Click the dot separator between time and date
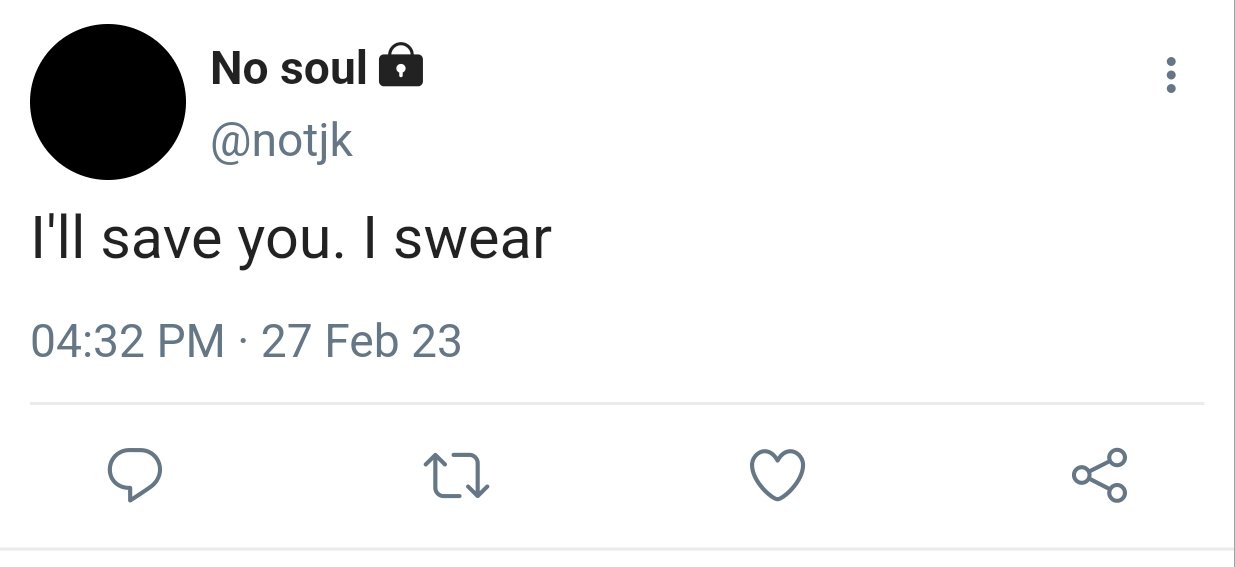 pos(243,343)
